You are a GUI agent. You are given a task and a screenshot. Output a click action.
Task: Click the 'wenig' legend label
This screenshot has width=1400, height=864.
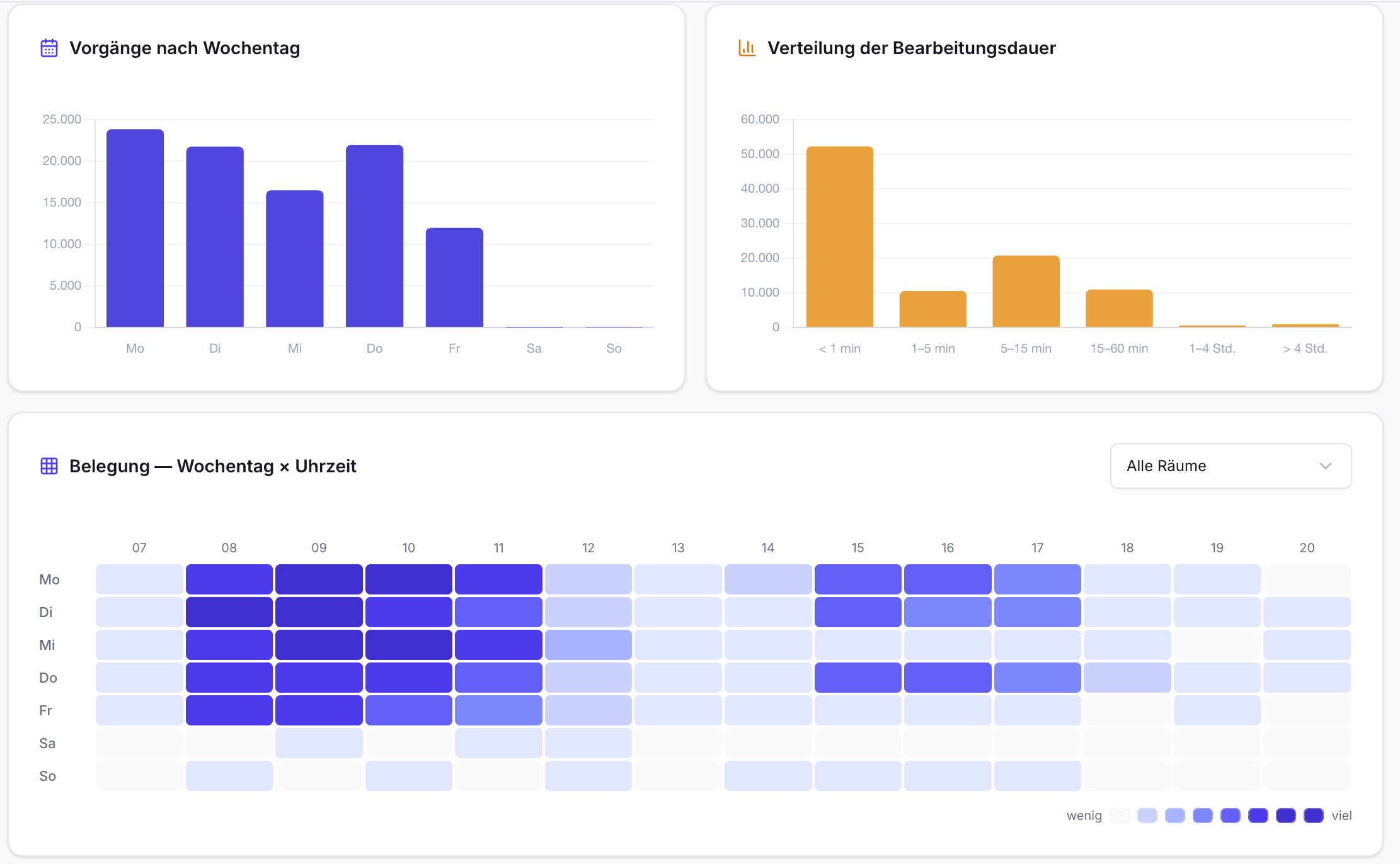(x=1084, y=816)
